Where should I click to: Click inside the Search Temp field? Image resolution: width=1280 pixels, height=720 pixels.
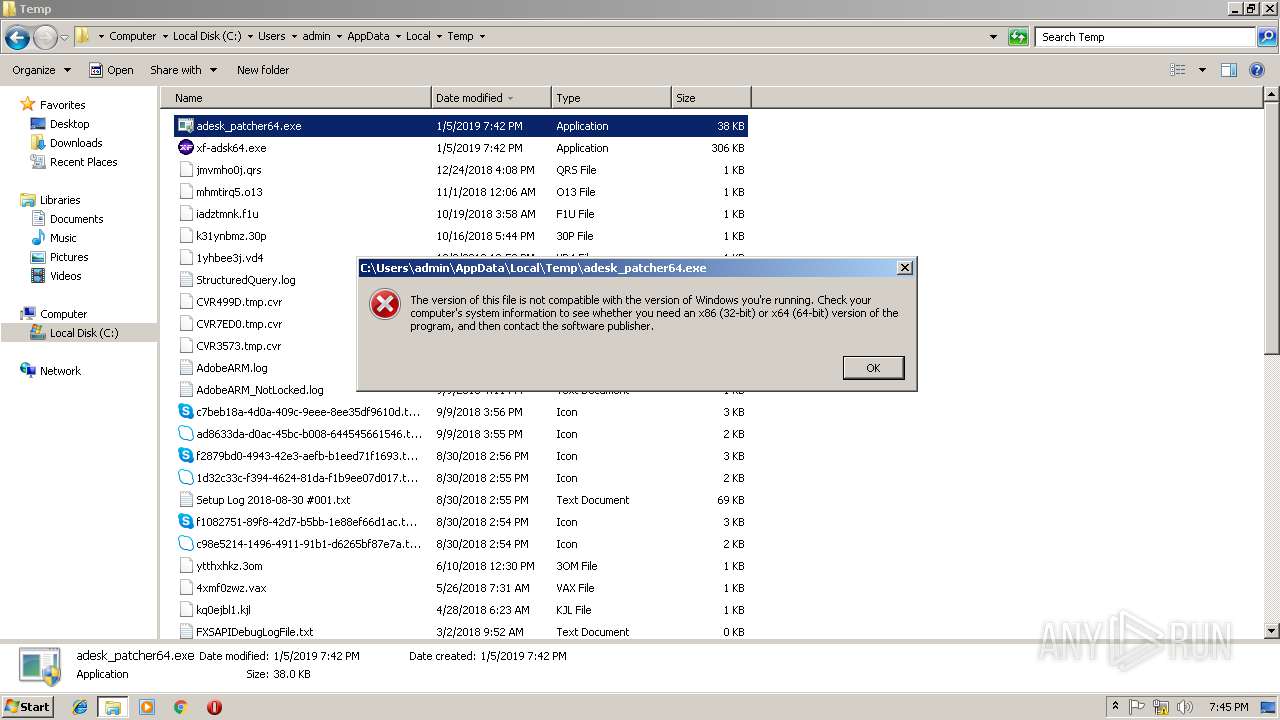[x=1146, y=37]
